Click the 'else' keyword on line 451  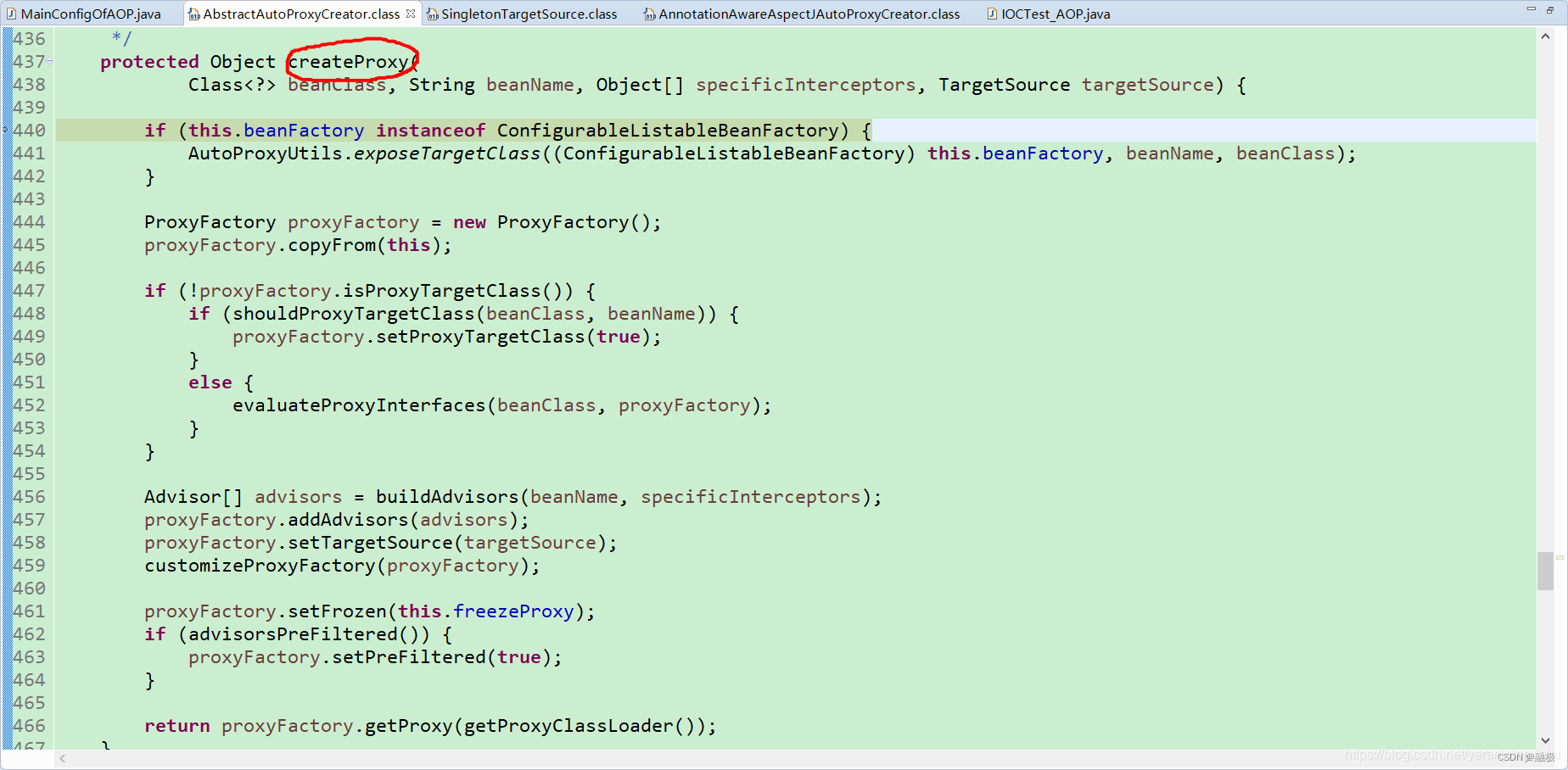tap(210, 382)
